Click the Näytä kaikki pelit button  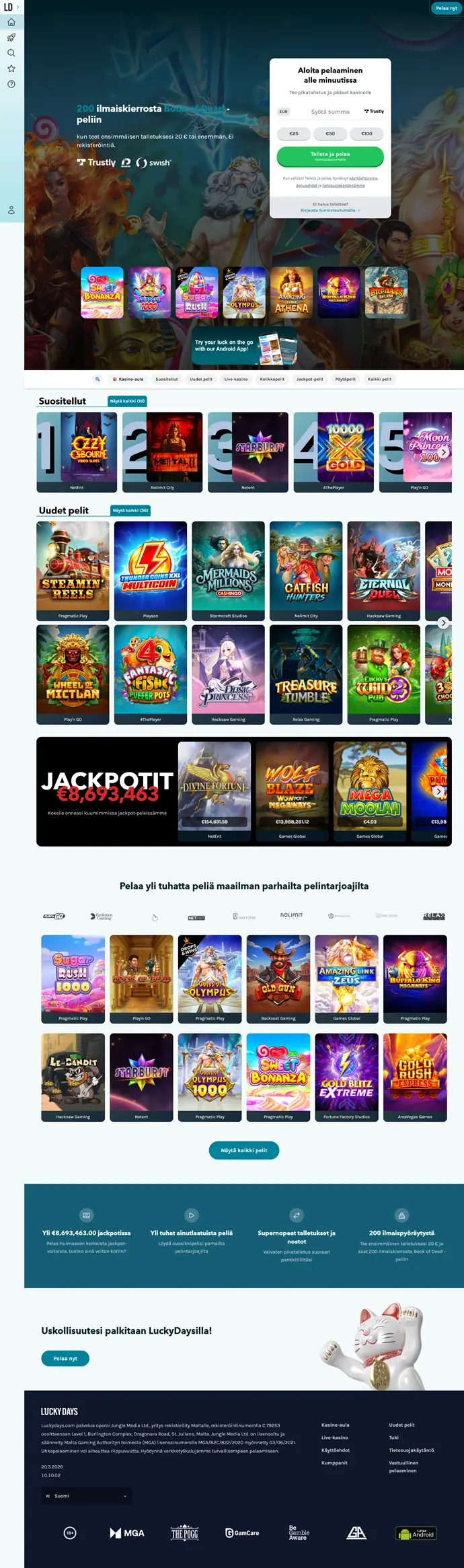tap(244, 1150)
